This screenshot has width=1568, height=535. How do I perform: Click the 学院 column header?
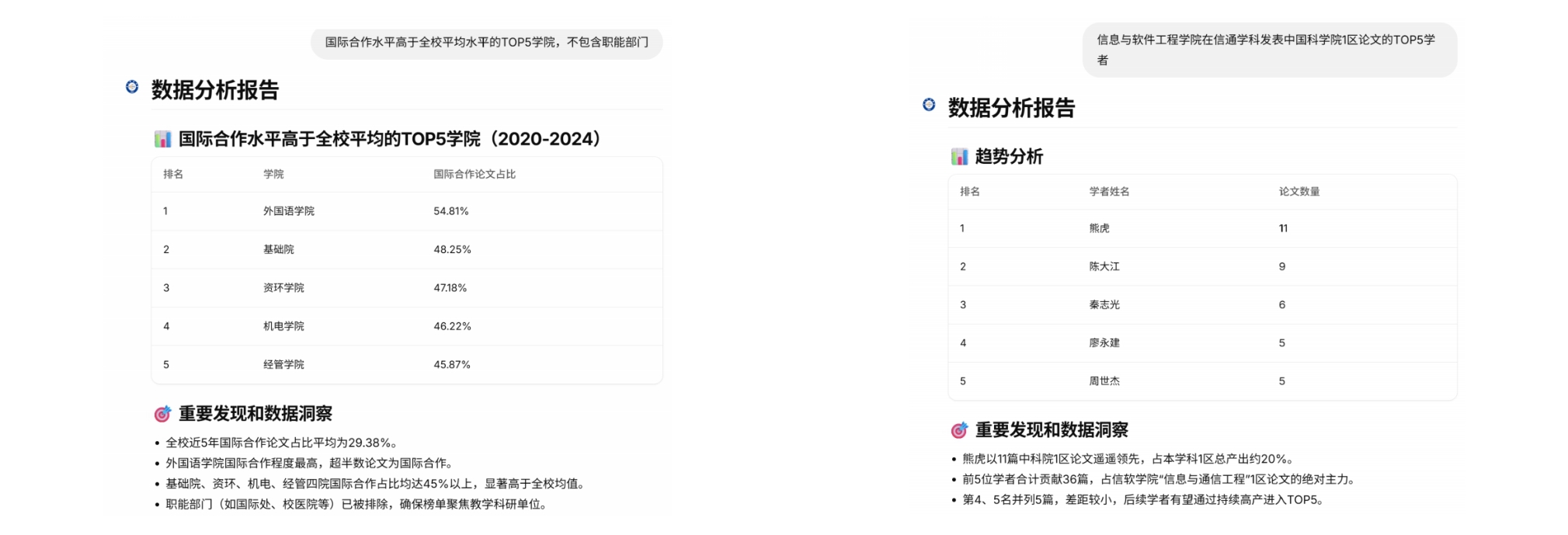click(x=273, y=174)
